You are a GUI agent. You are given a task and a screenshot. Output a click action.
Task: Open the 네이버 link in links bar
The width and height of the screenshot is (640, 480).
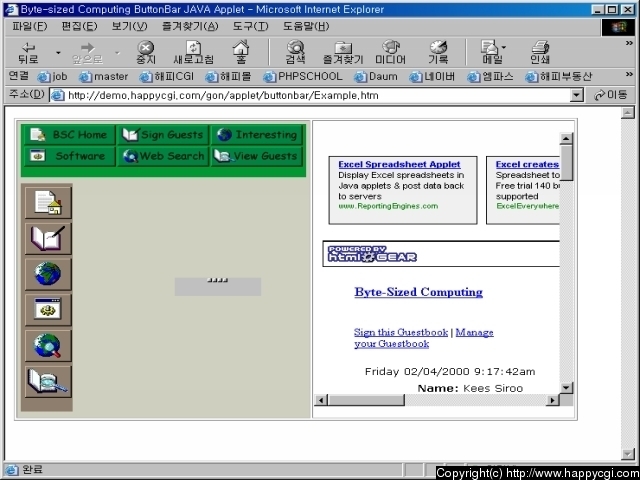coord(432,77)
